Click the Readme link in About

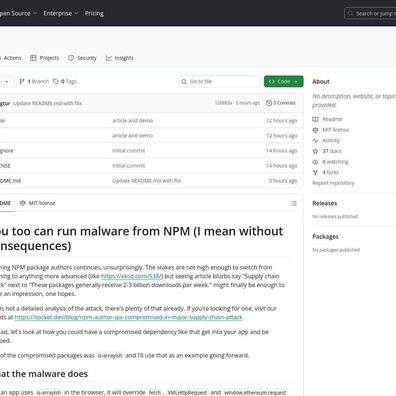(332, 119)
